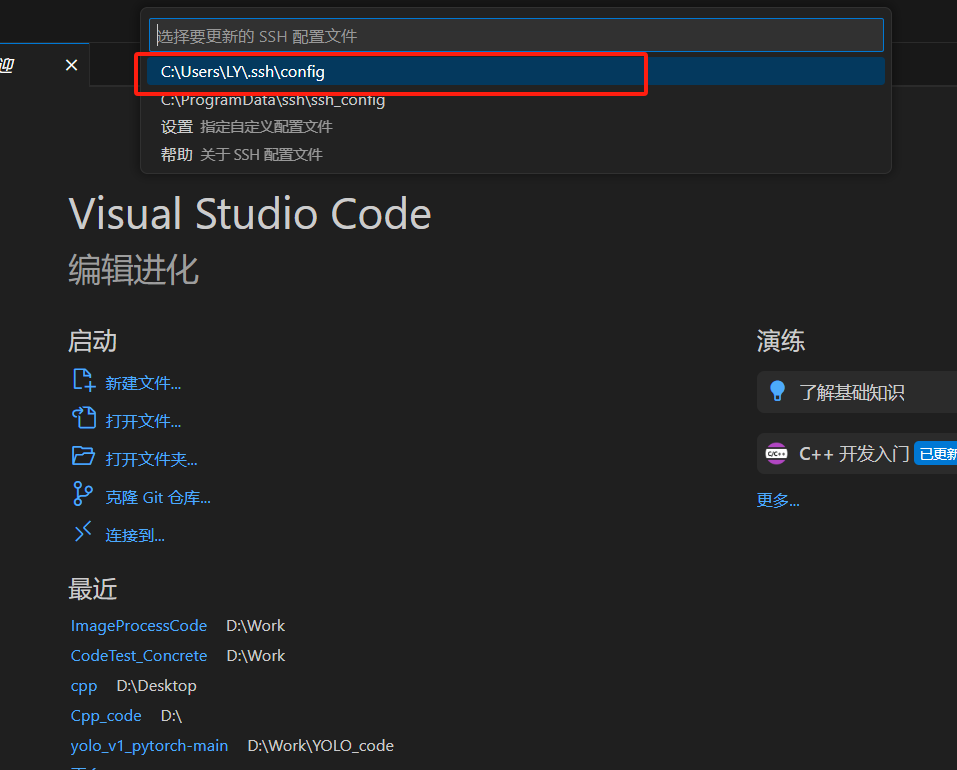Click the lightbulb icon in 了解基础知识

(x=777, y=391)
